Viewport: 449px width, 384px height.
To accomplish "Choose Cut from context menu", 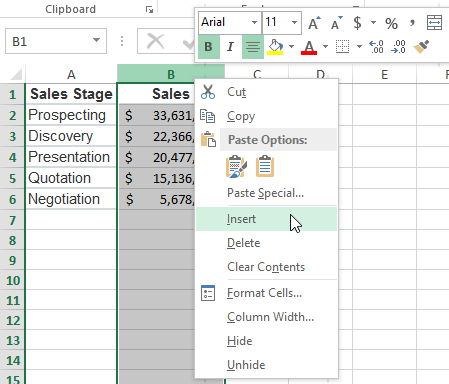I will point(266,92).
